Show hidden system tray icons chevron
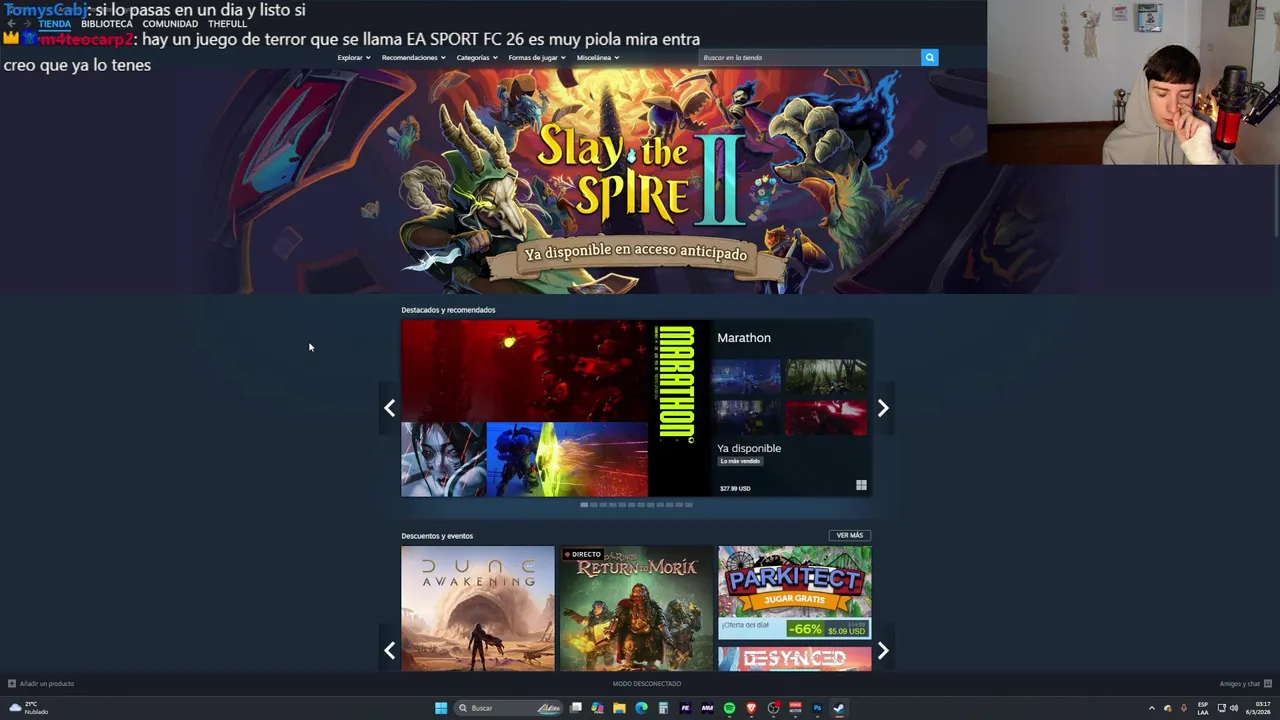1280x720 pixels. (1151, 708)
